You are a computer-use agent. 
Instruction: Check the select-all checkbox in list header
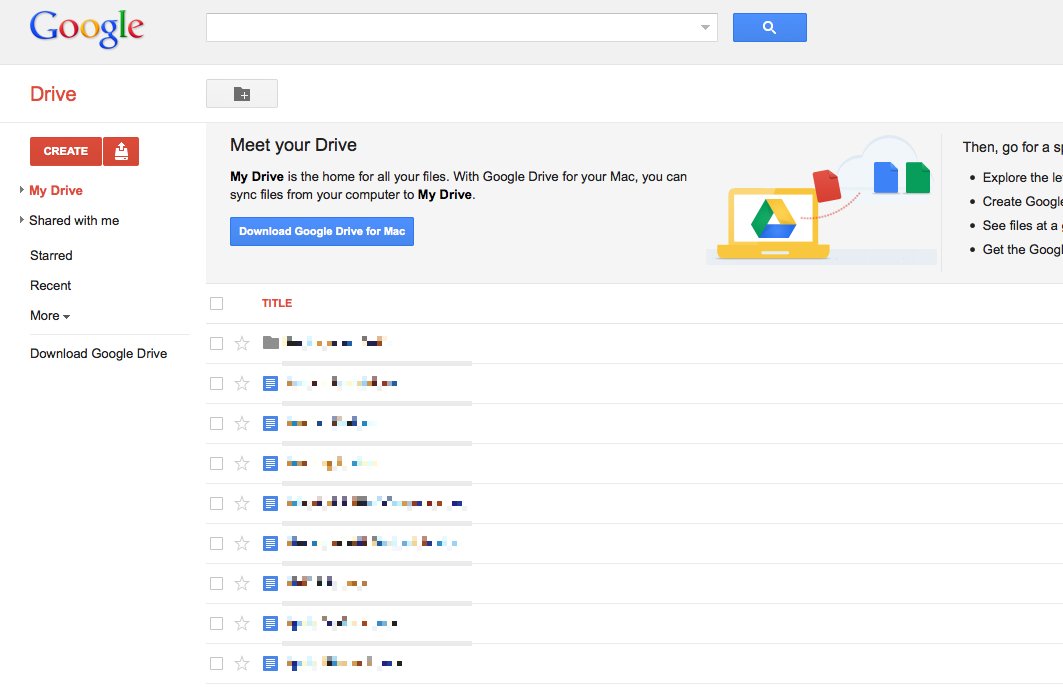pyautogui.click(x=216, y=302)
